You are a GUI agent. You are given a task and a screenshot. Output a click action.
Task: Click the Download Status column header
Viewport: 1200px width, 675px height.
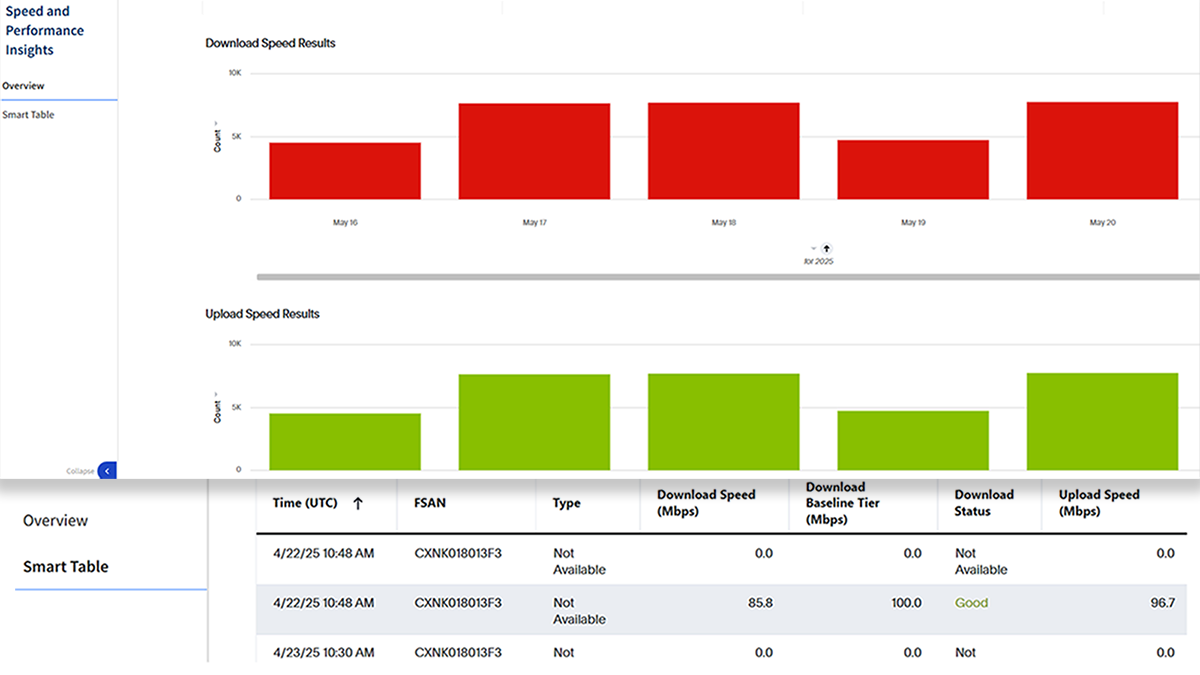pyautogui.click(x=984, y=502)
